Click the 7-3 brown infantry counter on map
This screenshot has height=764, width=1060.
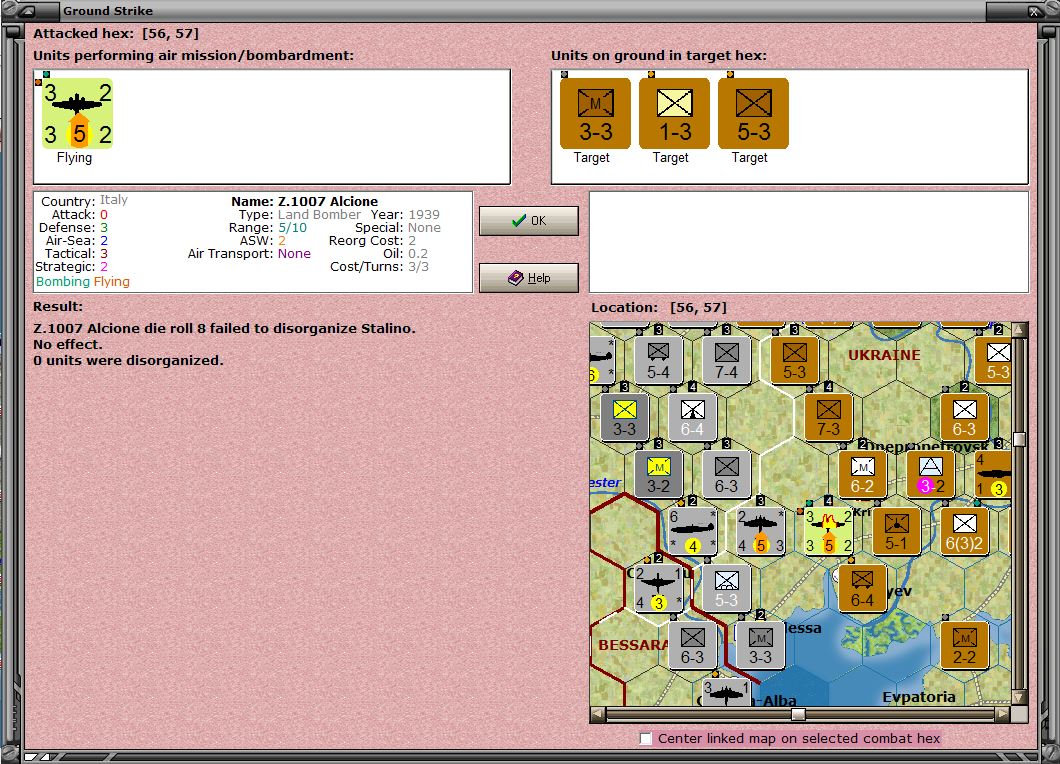[x=828, y=418]
